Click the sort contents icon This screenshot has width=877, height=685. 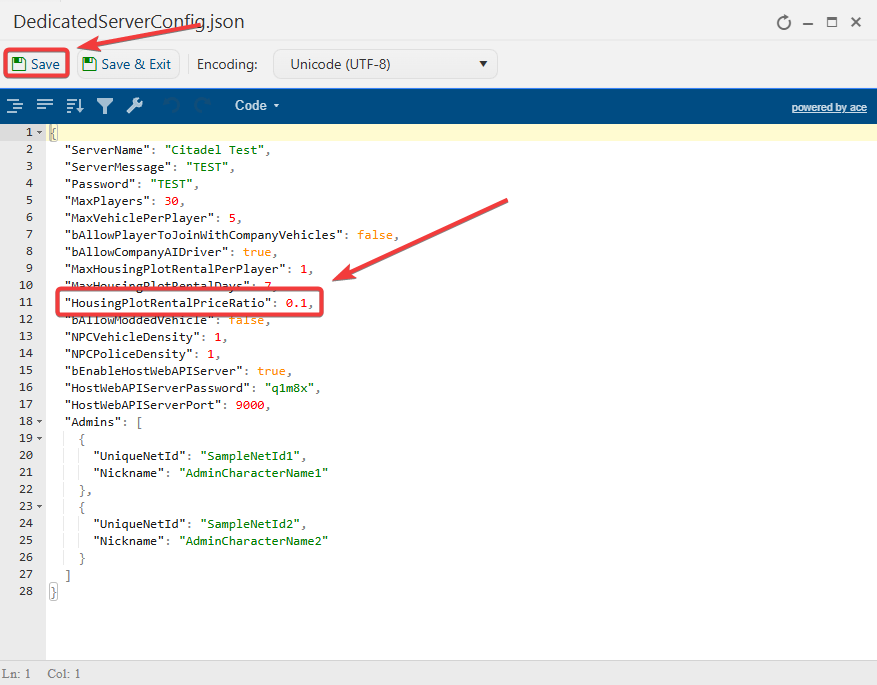[x=75, y=105]
